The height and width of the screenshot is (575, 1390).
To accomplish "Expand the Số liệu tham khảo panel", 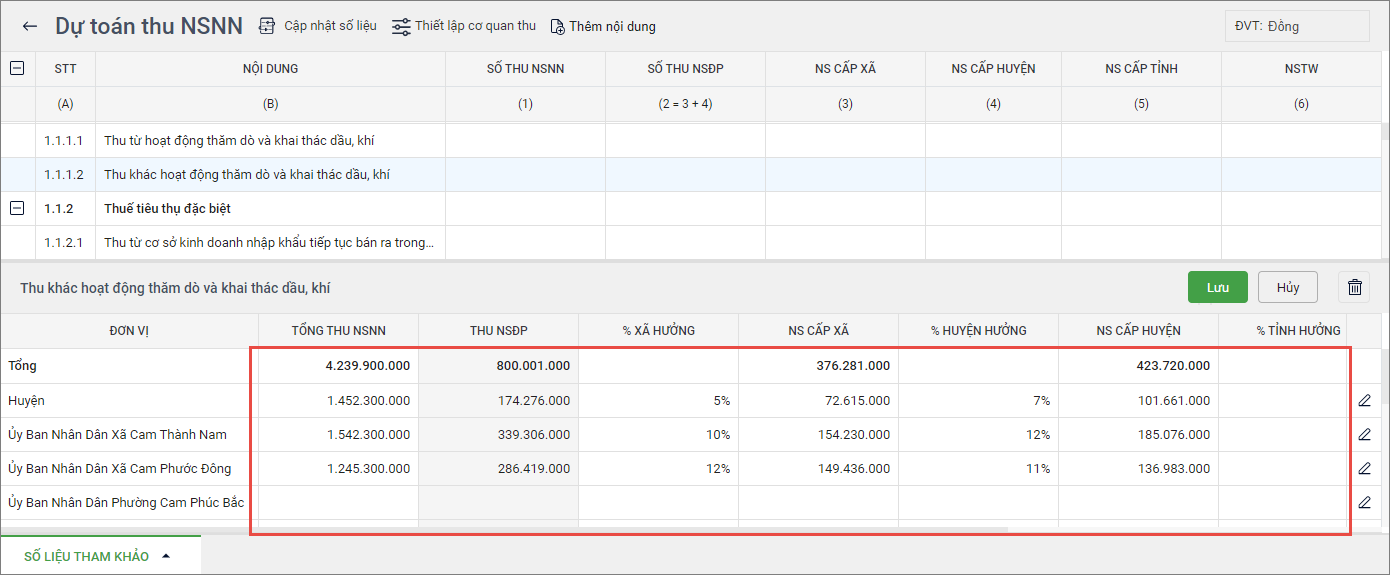I will click(x=99, y=556).
